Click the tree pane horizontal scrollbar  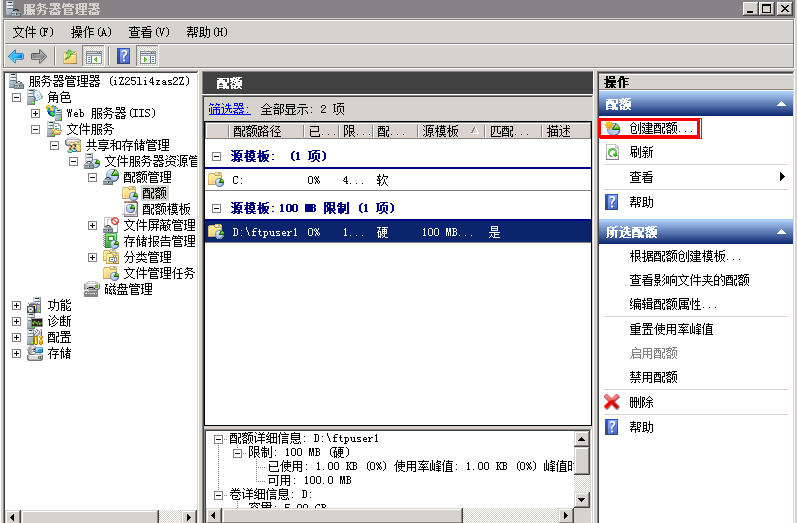point(100,516)
